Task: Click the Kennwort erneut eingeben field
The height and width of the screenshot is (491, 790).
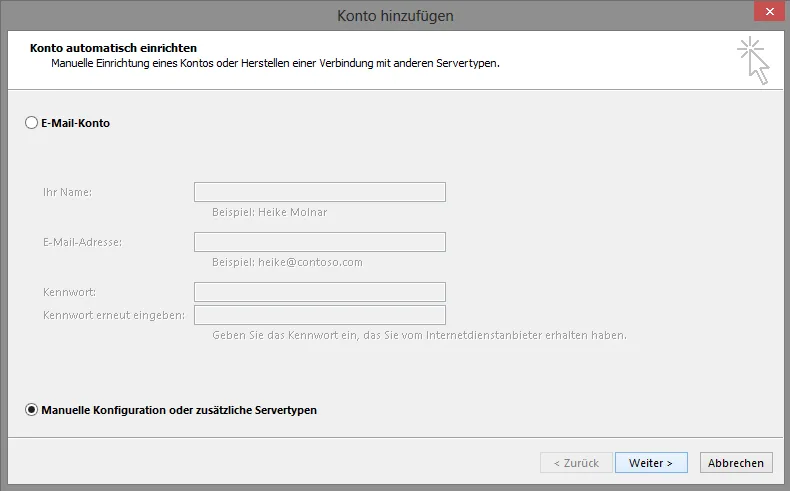Action: point(319,315)
